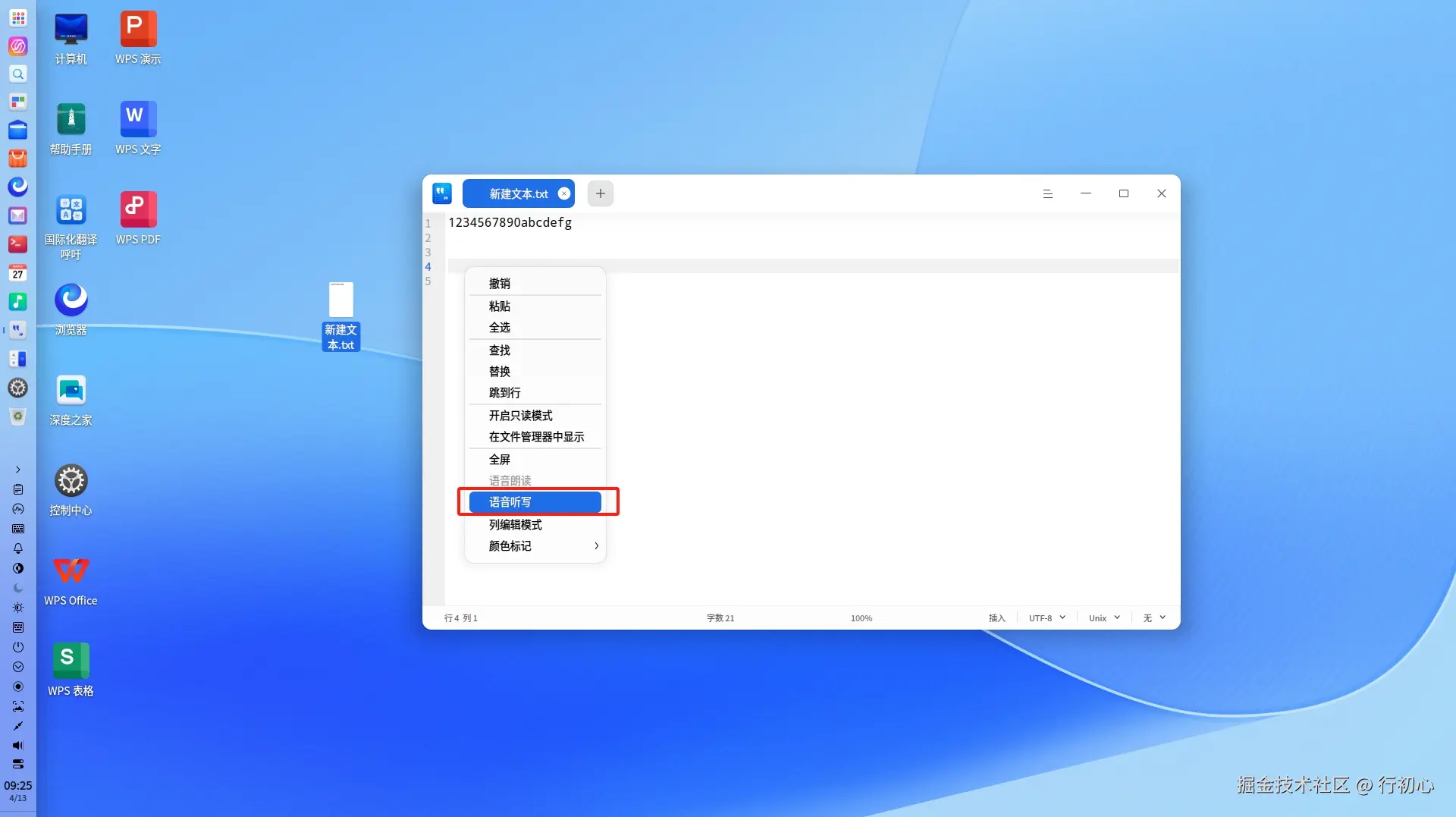Choose 撤销 from the context menu
1456x817 pixels.
[x=535, y=284]
